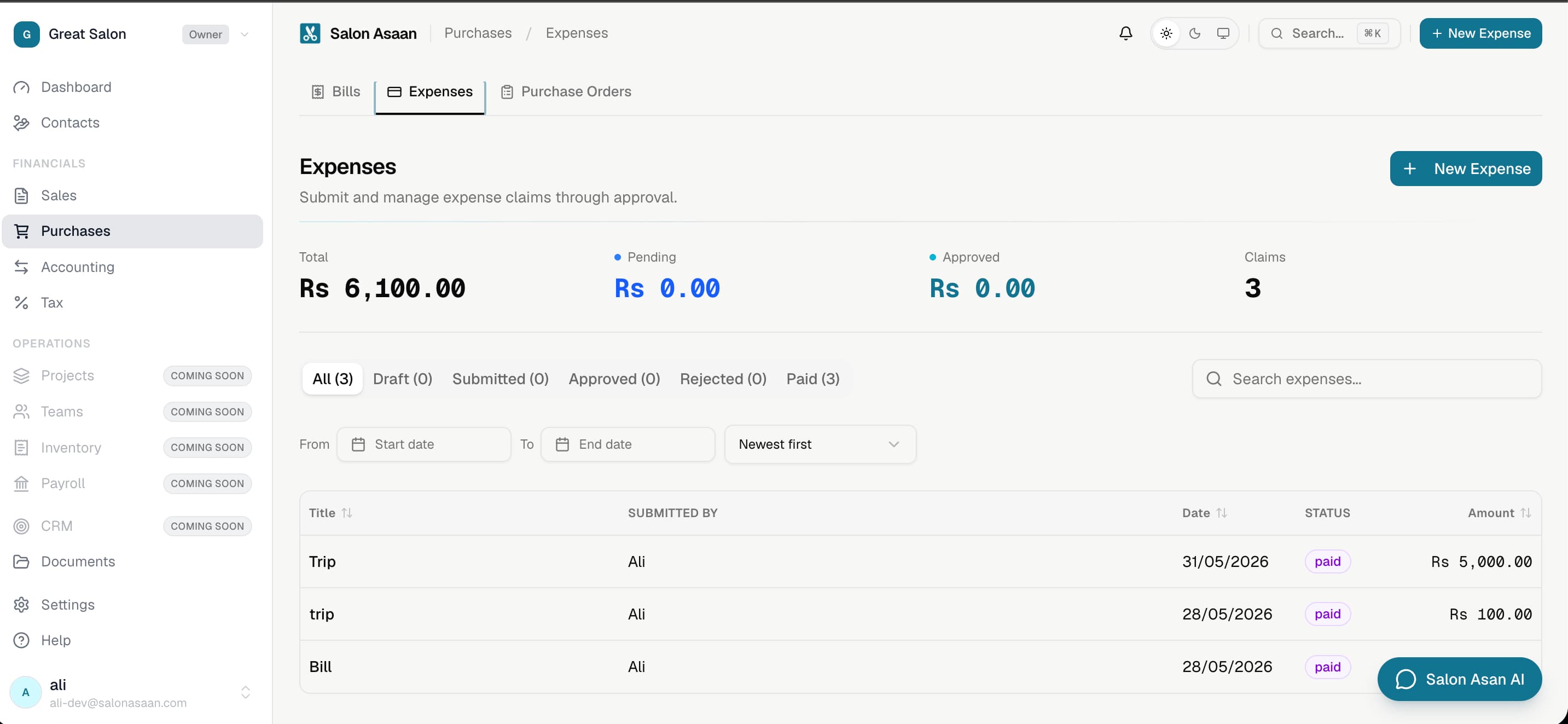
Task: Open Contacts from sidebar
Action: [132, 123]
